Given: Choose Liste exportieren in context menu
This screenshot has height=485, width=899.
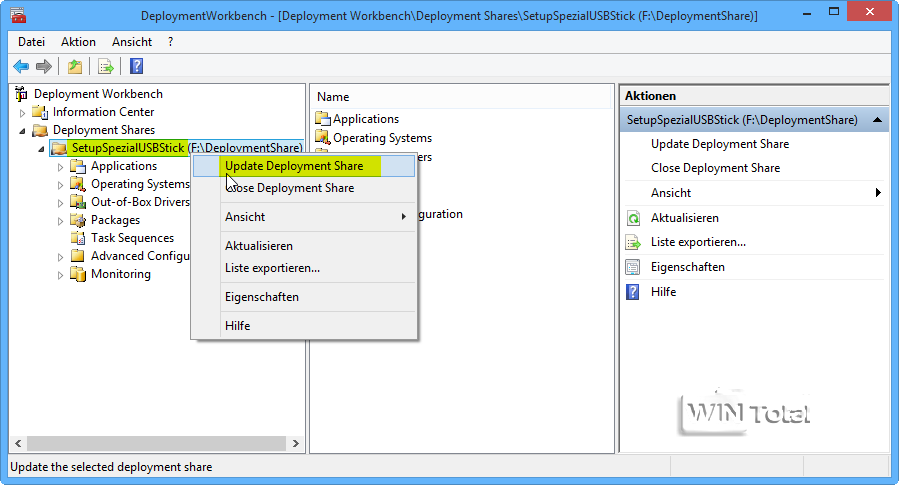Looking at the screenshot, I should pyautogui.click(x=304, y=268).
